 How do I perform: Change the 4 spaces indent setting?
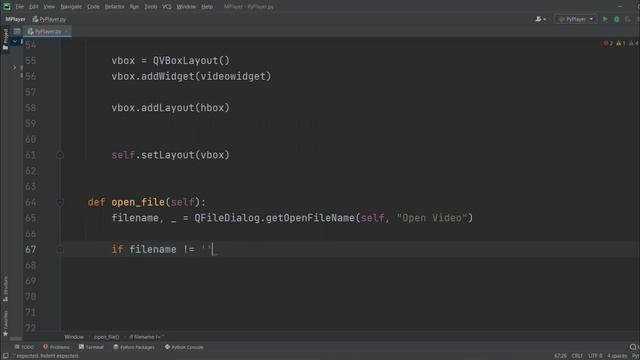click(617, 356)
